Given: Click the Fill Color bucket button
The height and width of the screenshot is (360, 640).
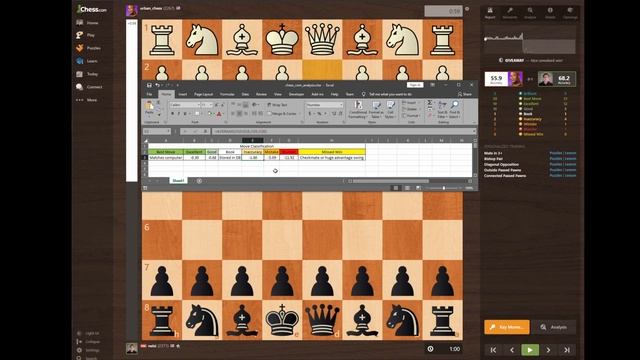Looking at the screenshot, I should 210,113.
